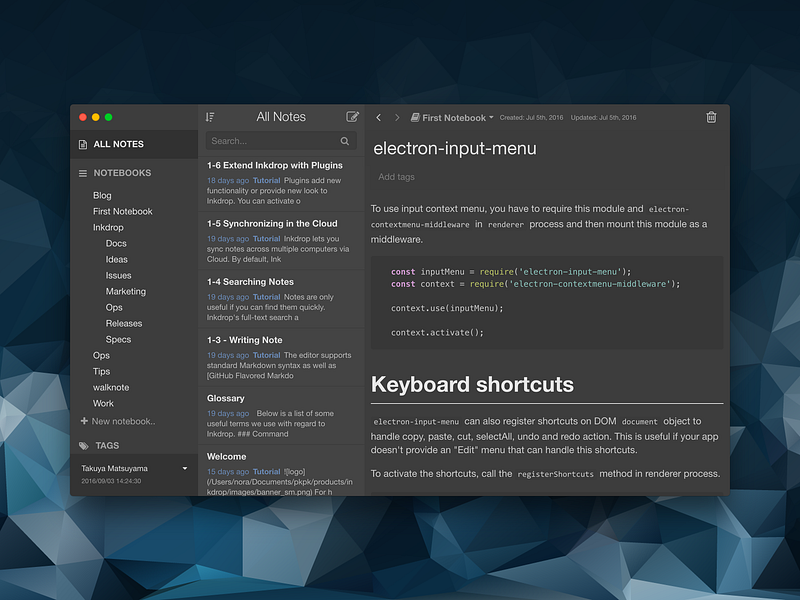Click the NOTEBOOKS section header
The width and height of the screenshot is (800, 600).
click(x=122, y=173)
